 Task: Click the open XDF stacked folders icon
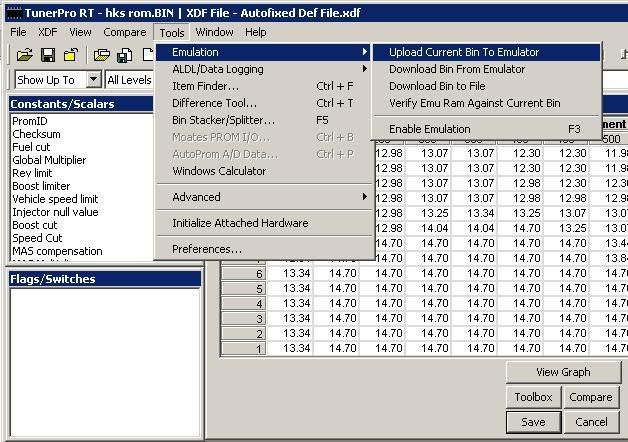(x=102, y=54)
